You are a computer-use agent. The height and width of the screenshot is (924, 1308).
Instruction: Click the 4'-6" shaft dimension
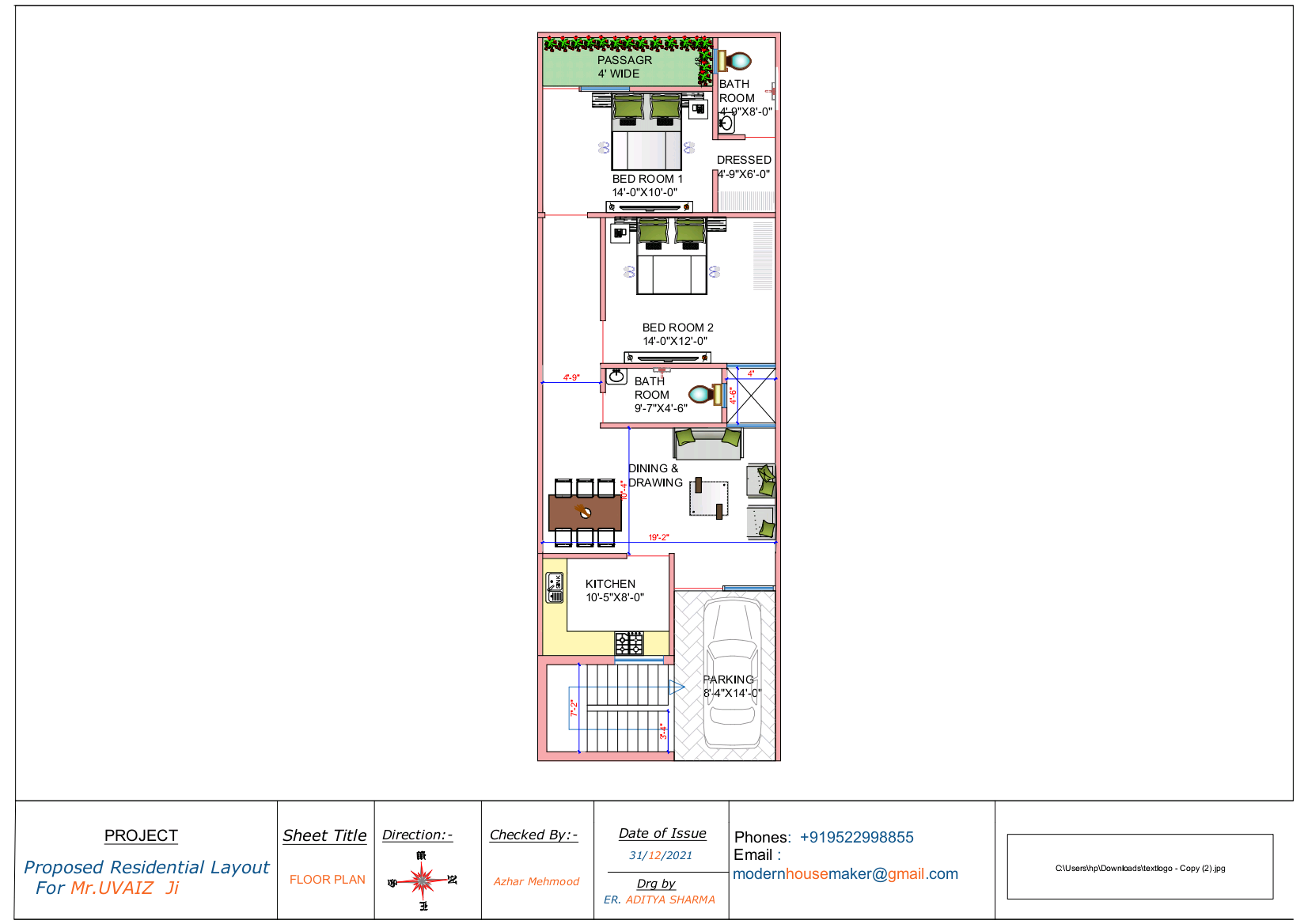[x=733, y=396]
